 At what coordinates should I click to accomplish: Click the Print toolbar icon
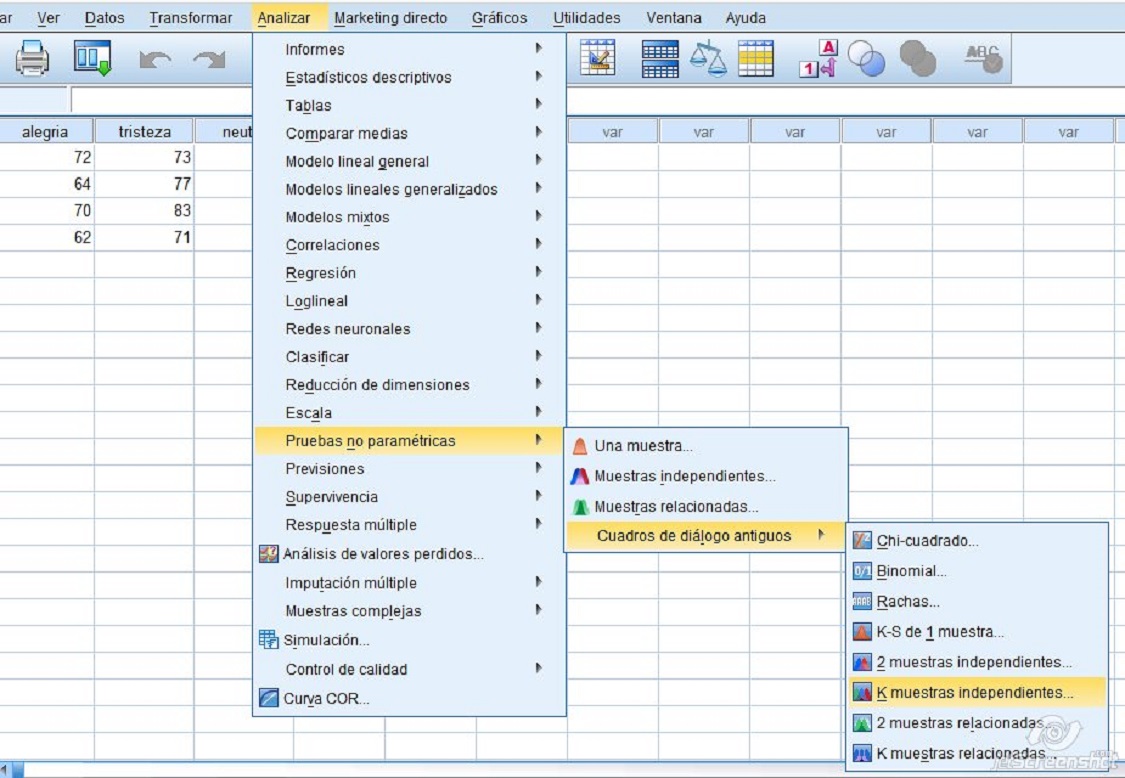32,58
